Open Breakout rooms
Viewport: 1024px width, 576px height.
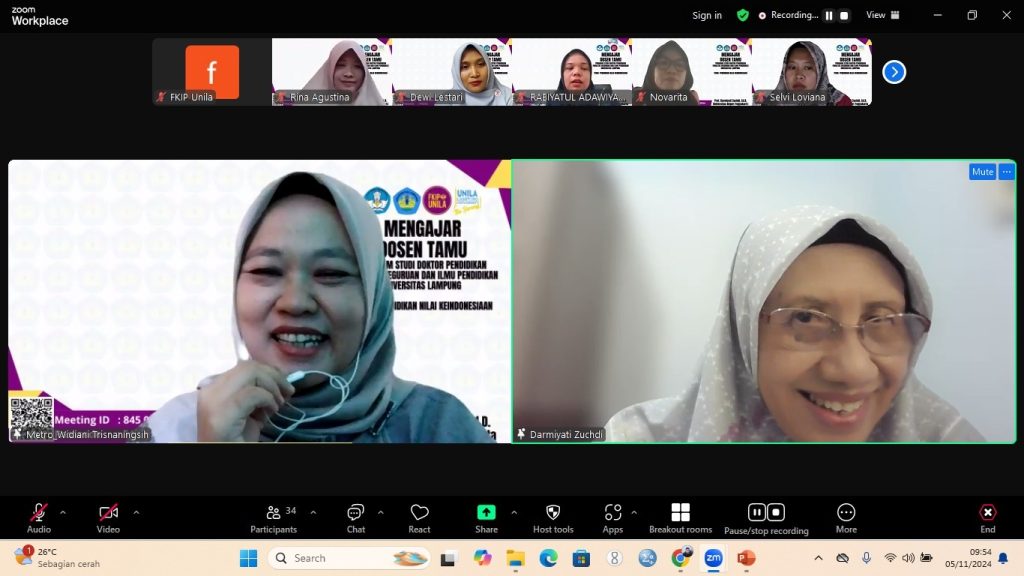pos(680,518)
